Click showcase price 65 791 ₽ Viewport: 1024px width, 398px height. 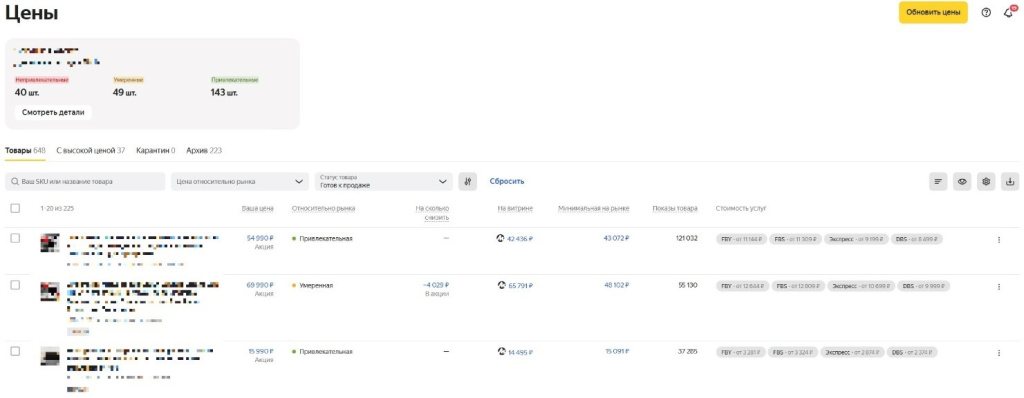click(520, 286)
